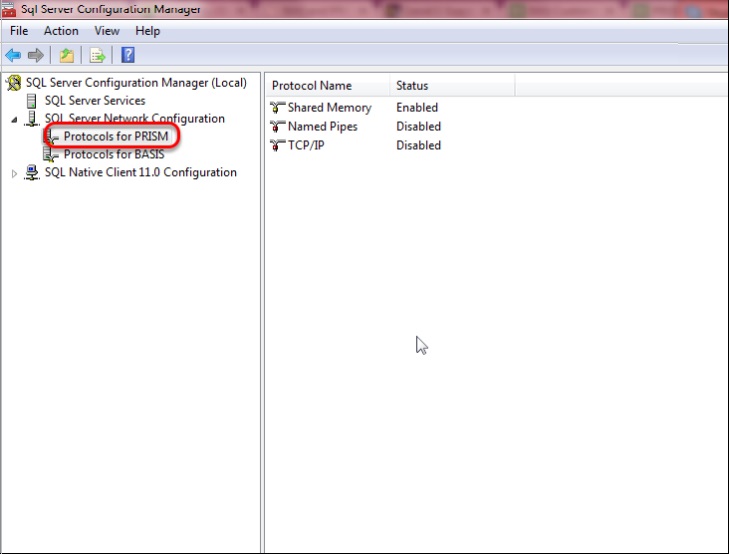Click the SQL Native Client 11.0 icon
The width and height of the screenshot is (729, 554).
[32, 172]
